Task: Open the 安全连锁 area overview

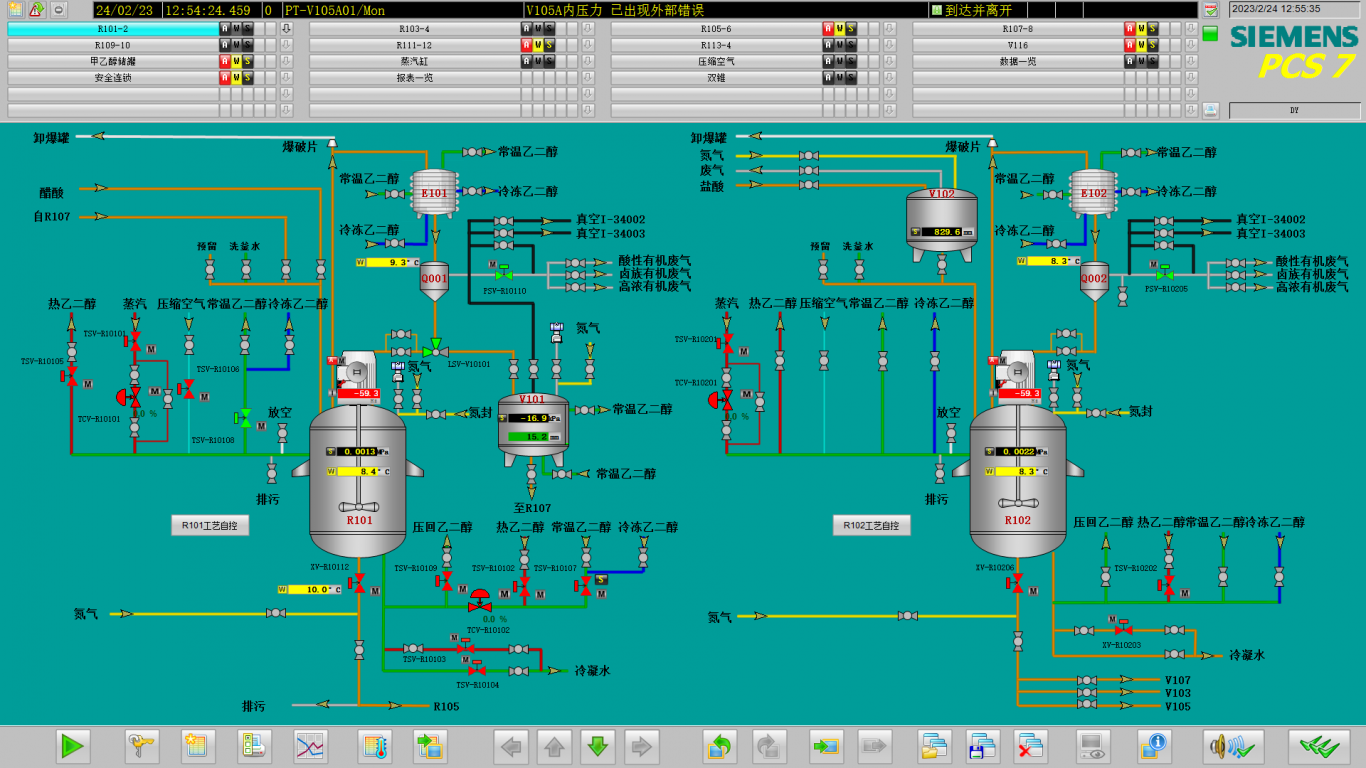Action: [x=112, y=77]
